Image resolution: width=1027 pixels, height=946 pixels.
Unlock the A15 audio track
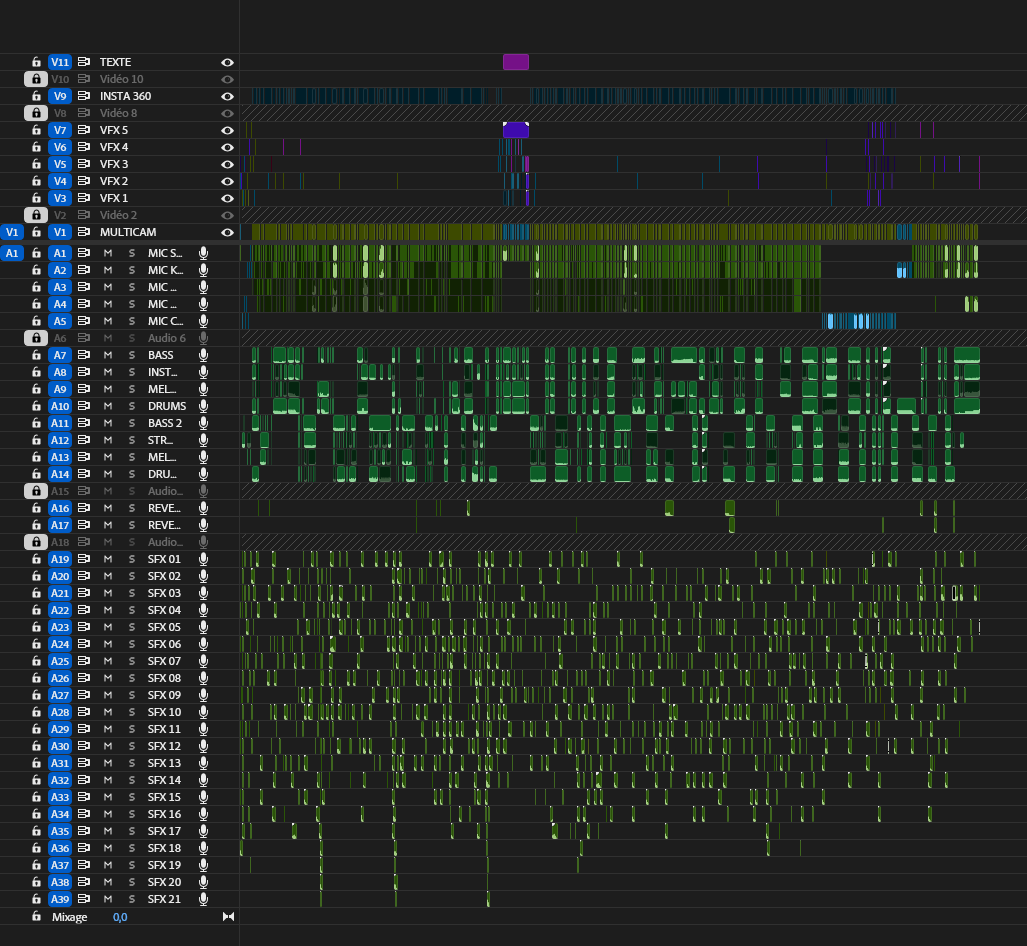[x=36, y=491]
